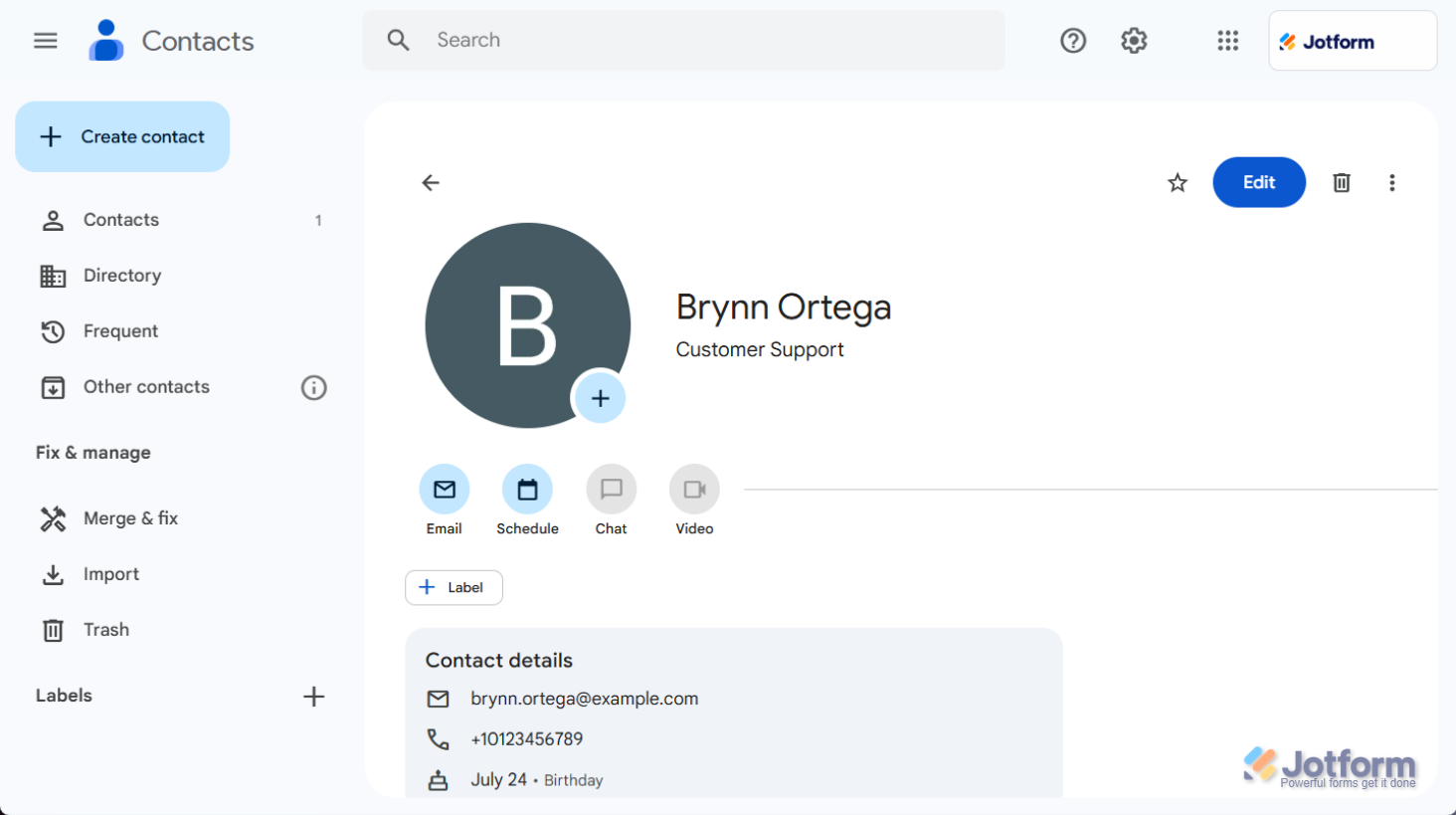Go to Merge & fix

click(x=130, y=518)
